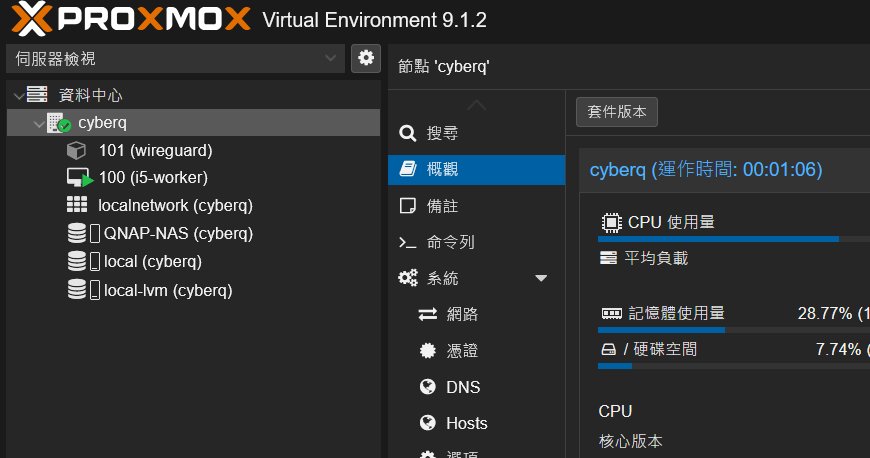The width and height of the screenshot is (870, 458).
Task: Open the 搜尋 search menu item
Action: 442,133
